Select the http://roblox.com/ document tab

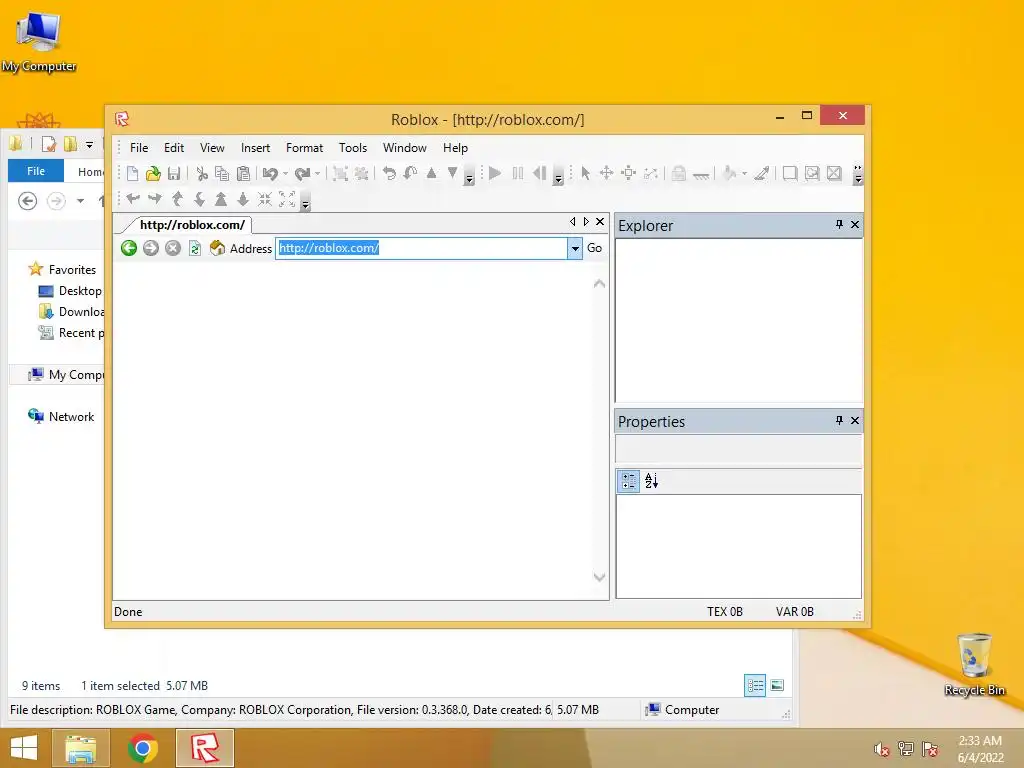[192, 225]
